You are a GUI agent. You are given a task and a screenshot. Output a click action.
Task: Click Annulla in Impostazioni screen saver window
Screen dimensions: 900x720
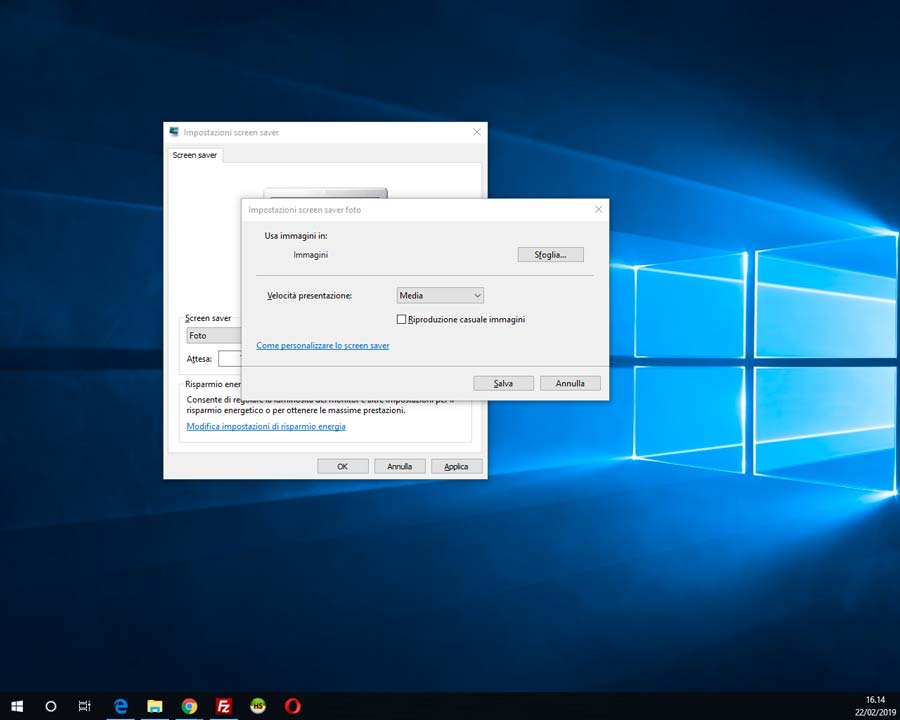tap(399, 466)
